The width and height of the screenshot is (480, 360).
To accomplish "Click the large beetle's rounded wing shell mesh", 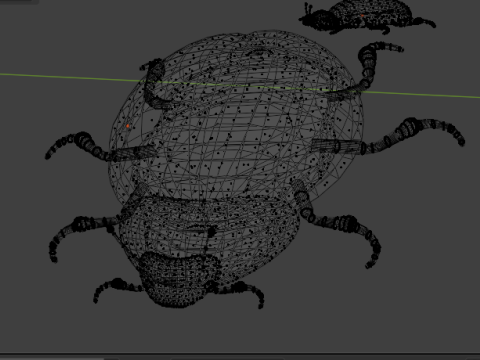I will pos(237,117).
